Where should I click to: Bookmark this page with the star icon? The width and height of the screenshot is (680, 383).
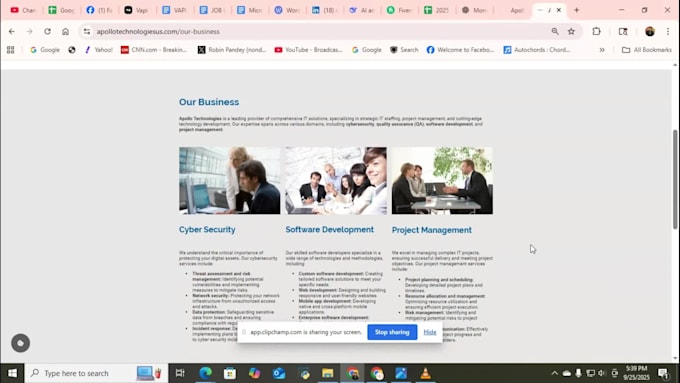click(x=571, y=31)
